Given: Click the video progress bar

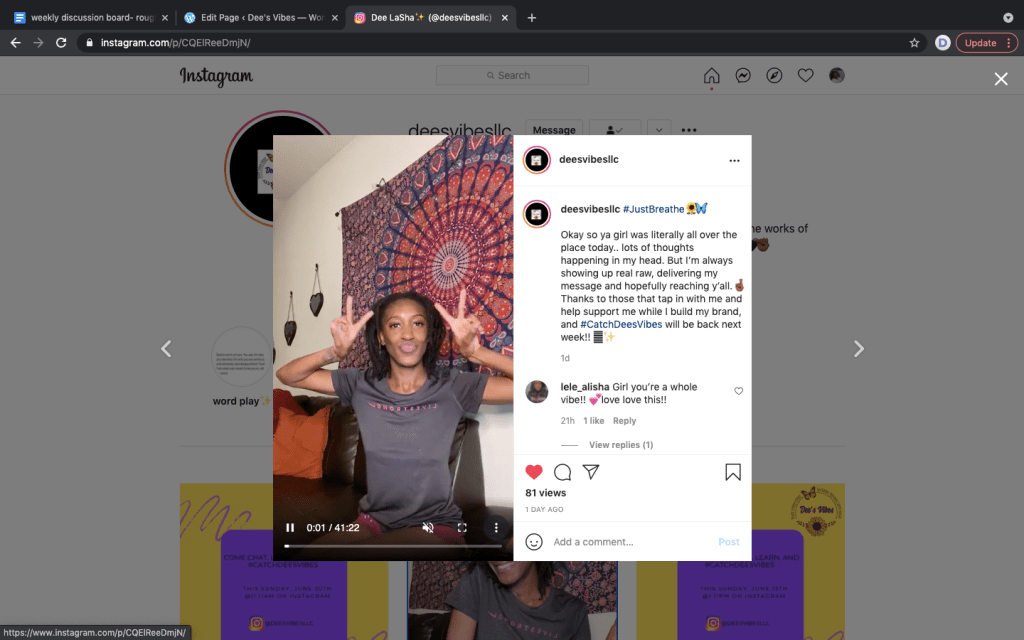Looking at the screenshot, I should (393, 546).
